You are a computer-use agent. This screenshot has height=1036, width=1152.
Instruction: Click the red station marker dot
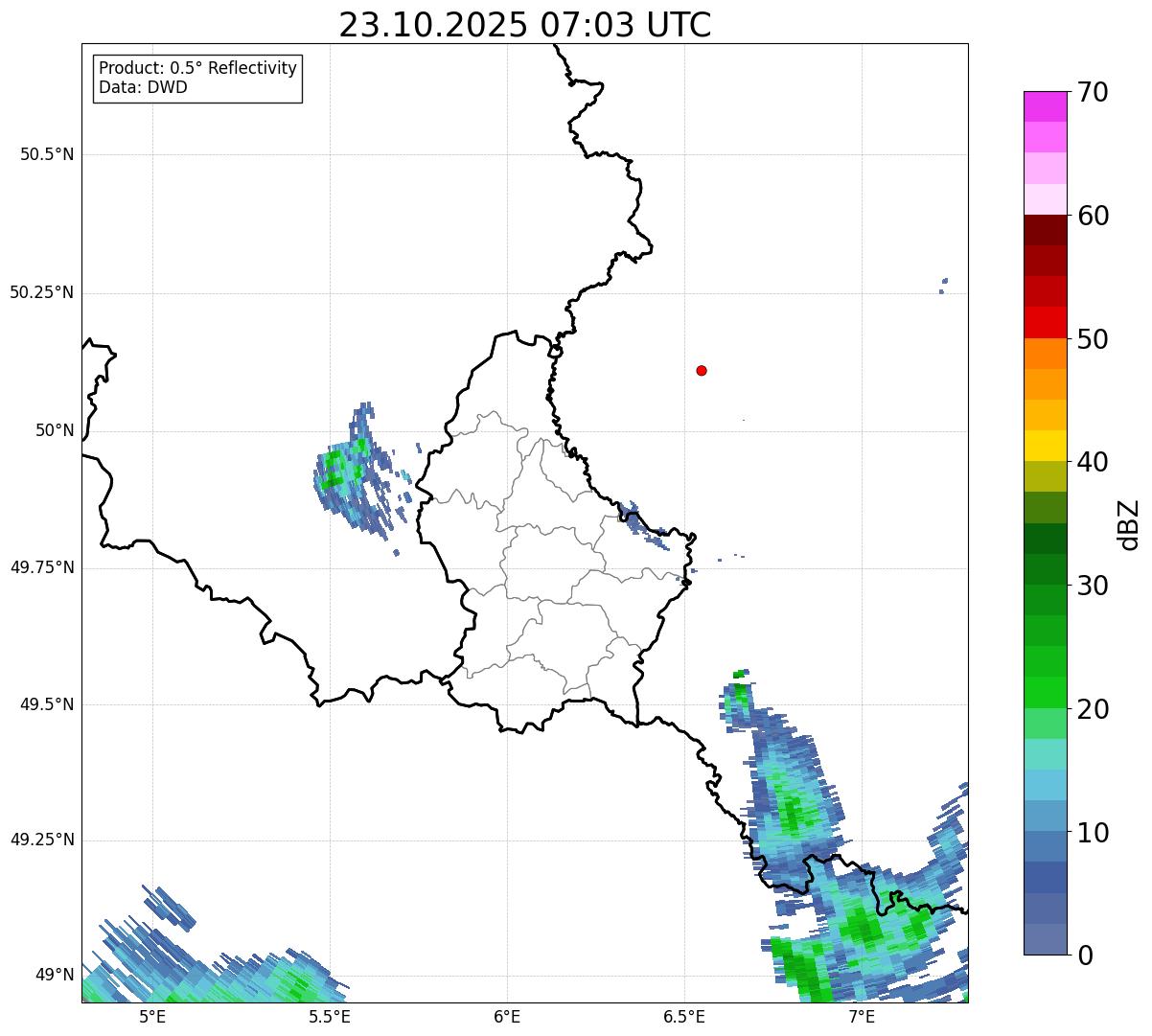coord(702,370)
